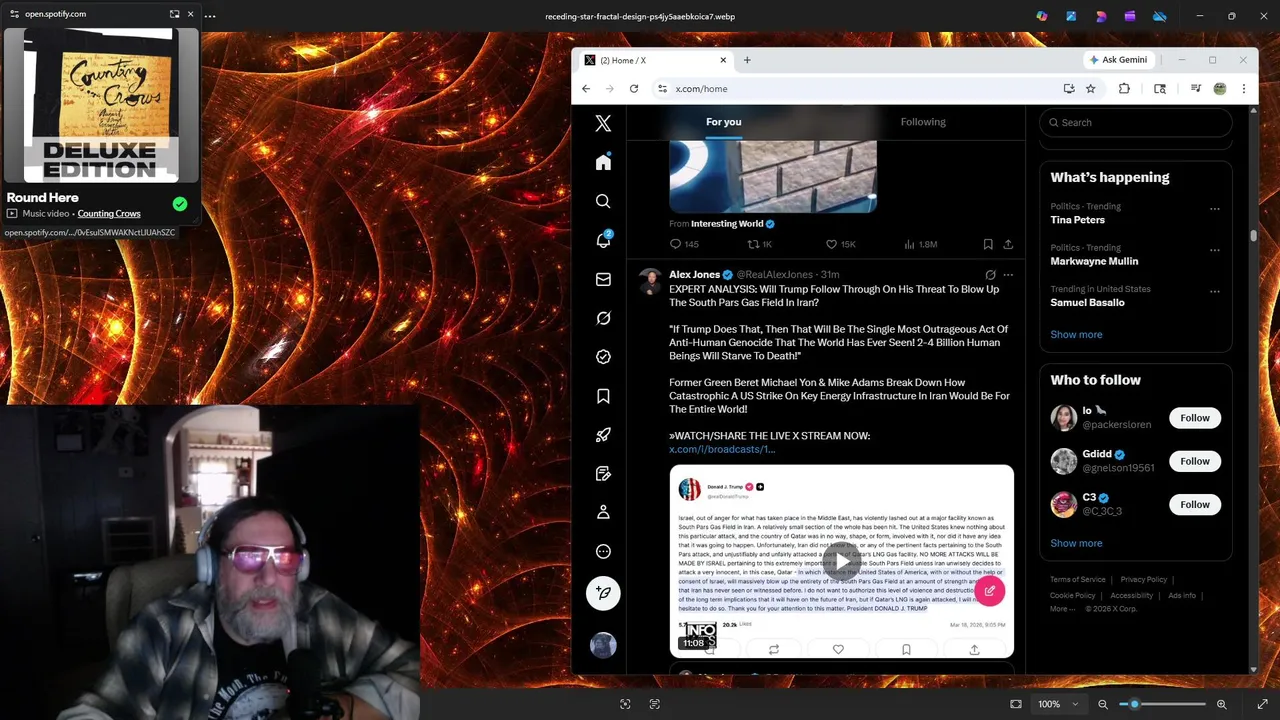Viewport: 1280px width, 720px height.
Task: Follow the Io @packersloren account
Action: 1194,418
